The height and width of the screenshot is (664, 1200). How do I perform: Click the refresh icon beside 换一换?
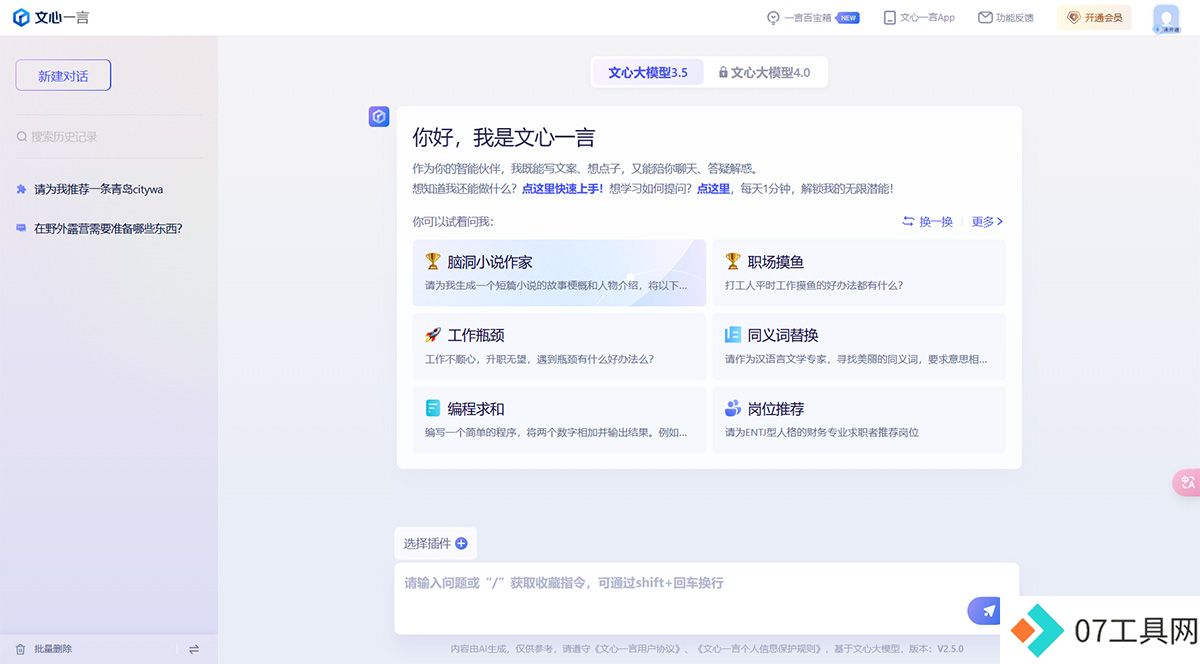coord(908,221)
